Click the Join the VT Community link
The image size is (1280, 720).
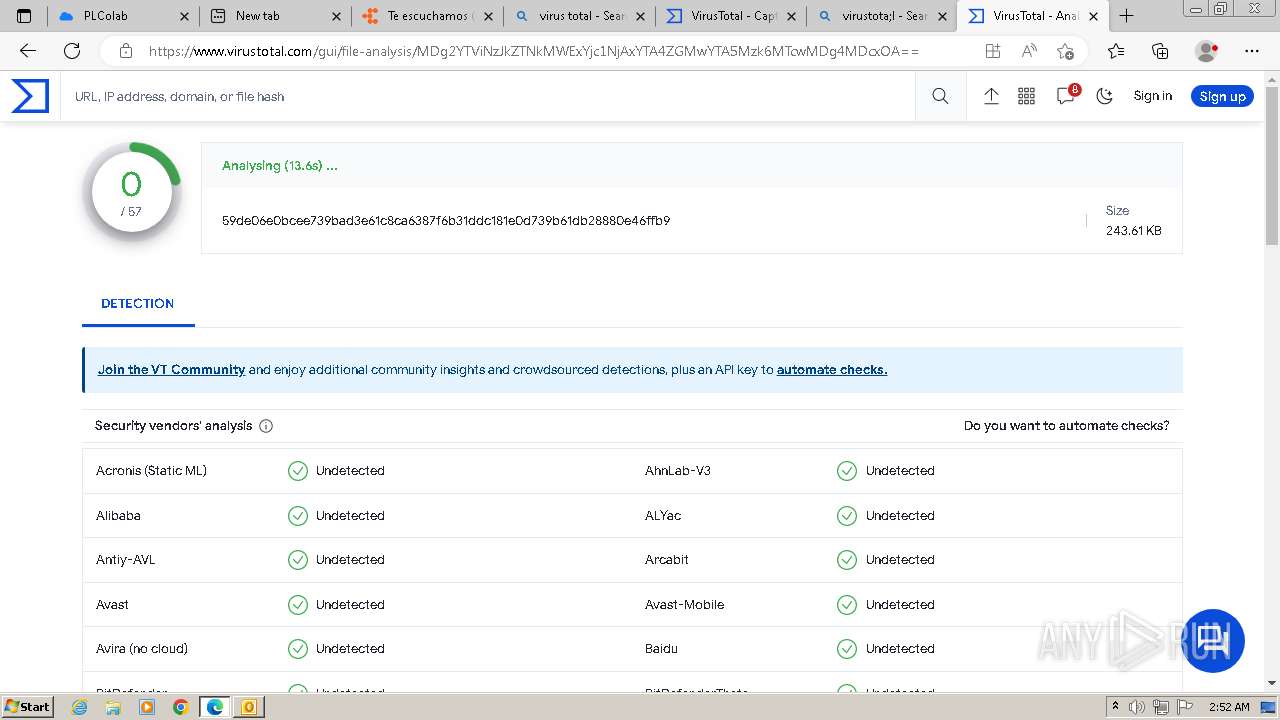click(x=171, y=369)
